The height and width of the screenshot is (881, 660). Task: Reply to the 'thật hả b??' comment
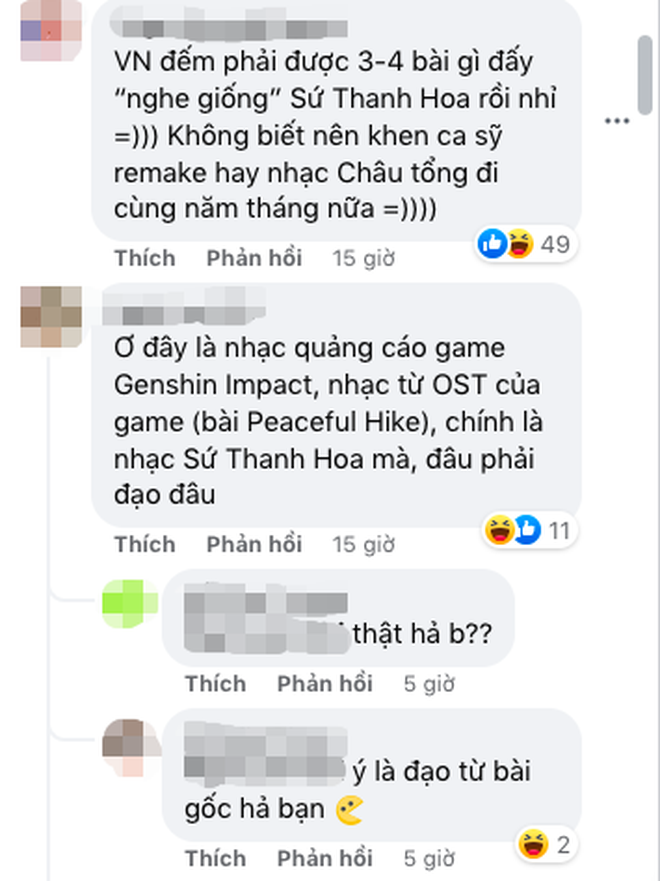coord(325,684)
